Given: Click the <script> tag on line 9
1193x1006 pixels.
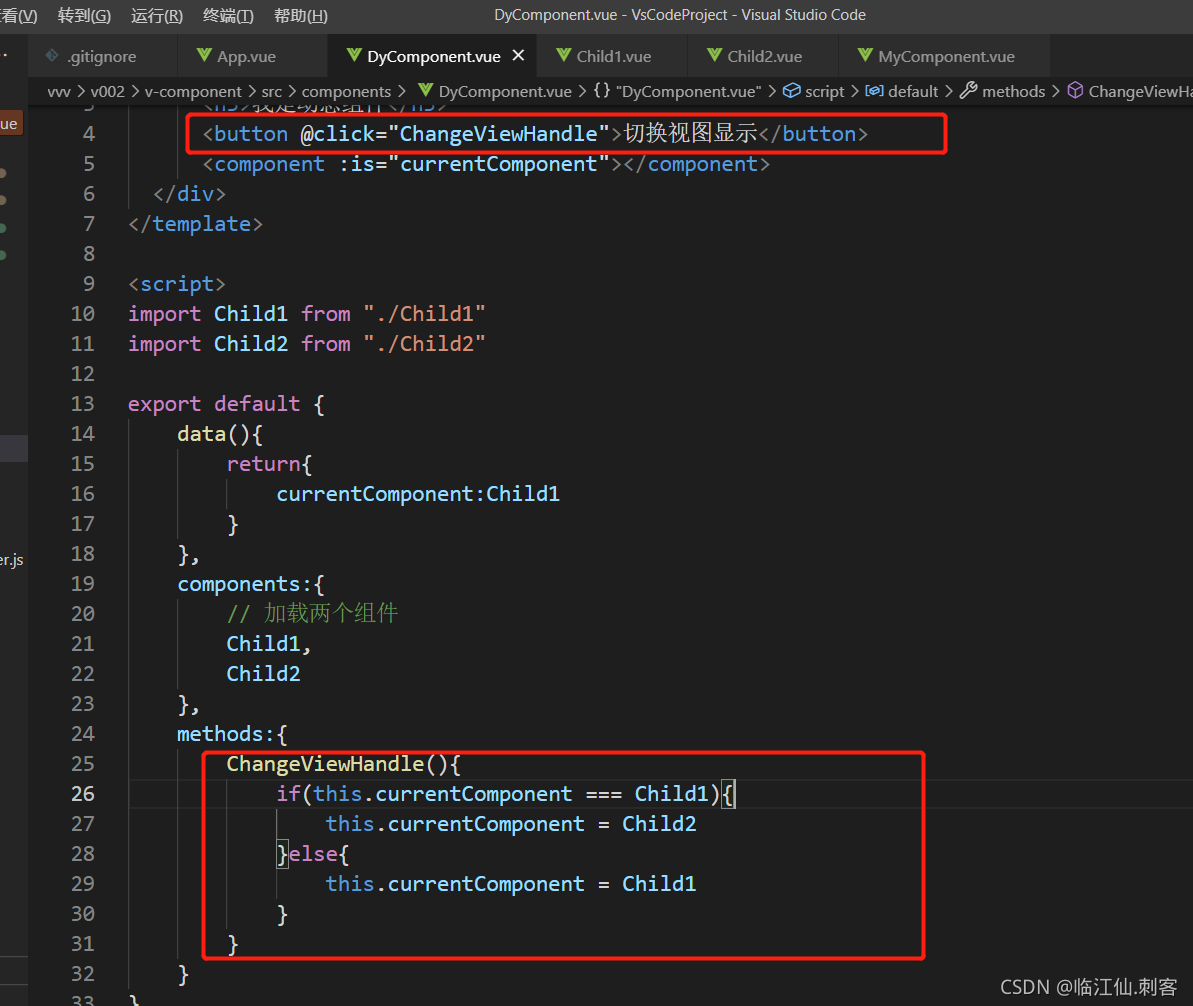Looking at the screenshot, I should [177, 284].
